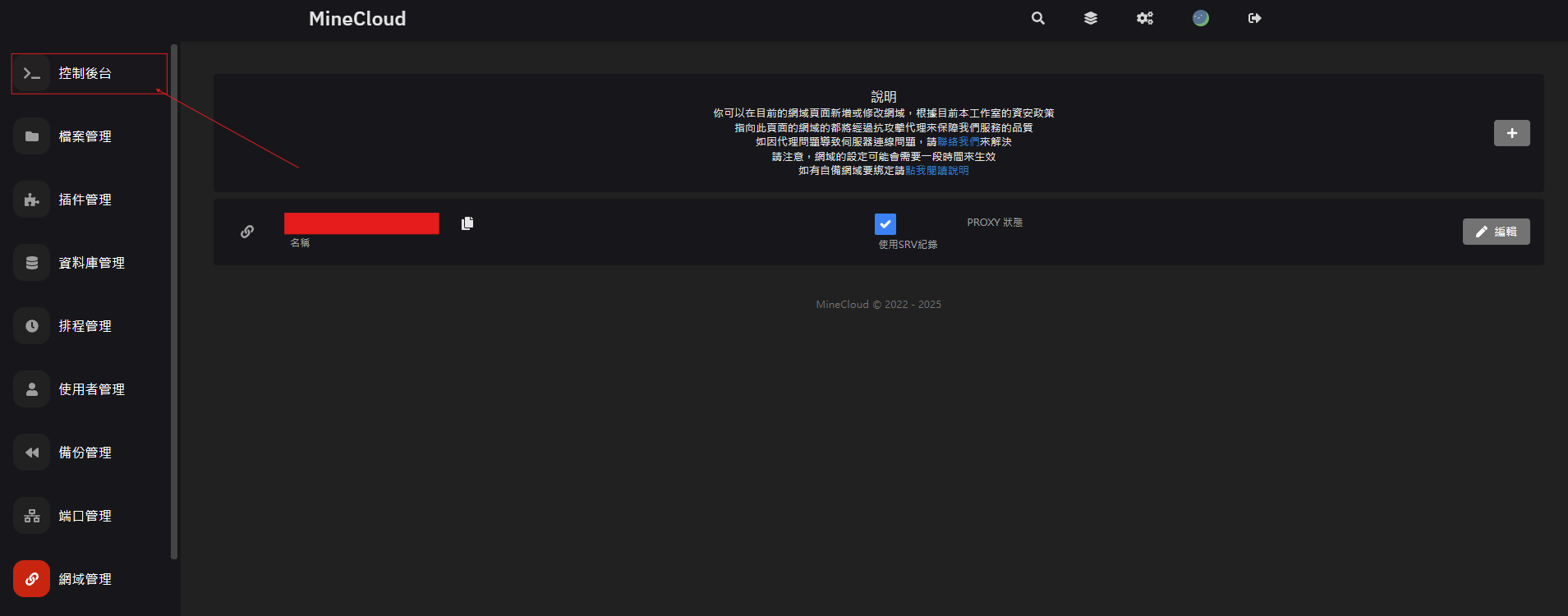Click the user avatar in header

tap(1201, 18)
